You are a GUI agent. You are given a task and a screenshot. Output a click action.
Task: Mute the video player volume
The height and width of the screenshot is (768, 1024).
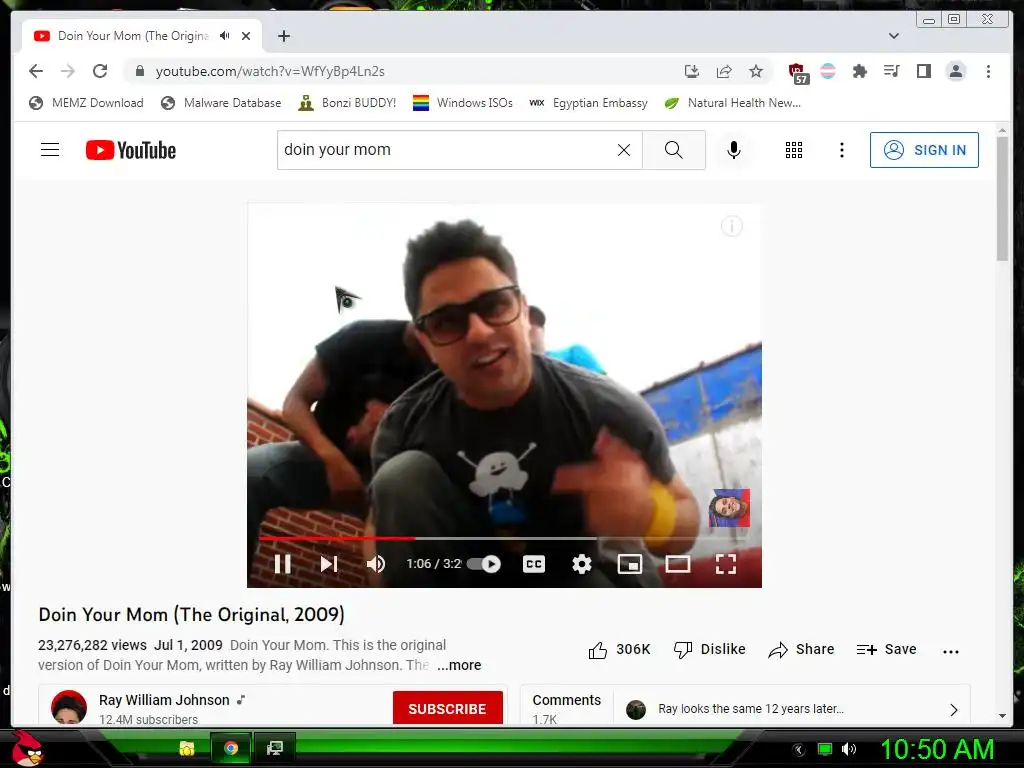pyautogui.click(x=376, y=564)
